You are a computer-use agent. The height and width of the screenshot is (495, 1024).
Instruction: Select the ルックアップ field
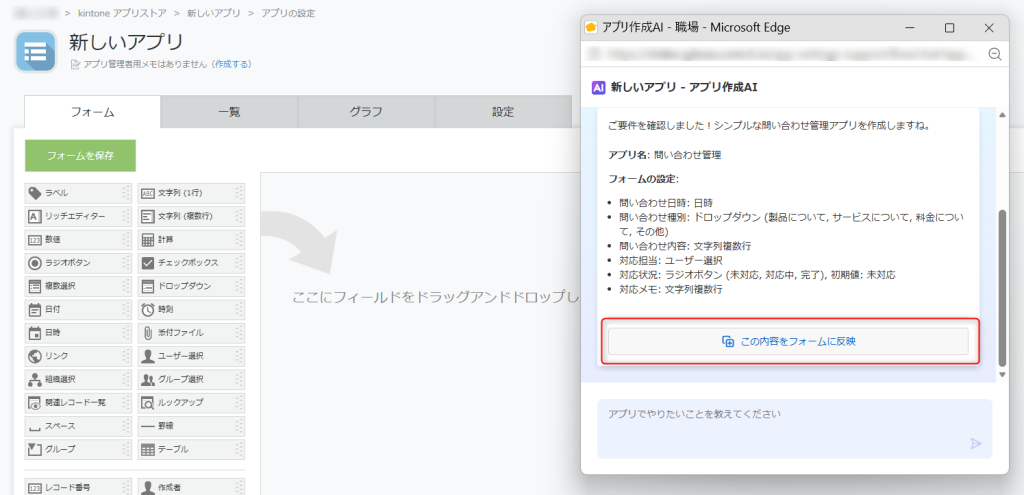click(191, 403)
